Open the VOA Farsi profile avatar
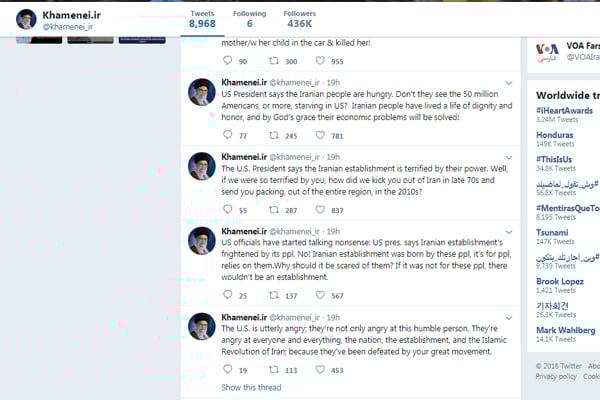The height and width of the screenshot is (400, 600). 547,52
